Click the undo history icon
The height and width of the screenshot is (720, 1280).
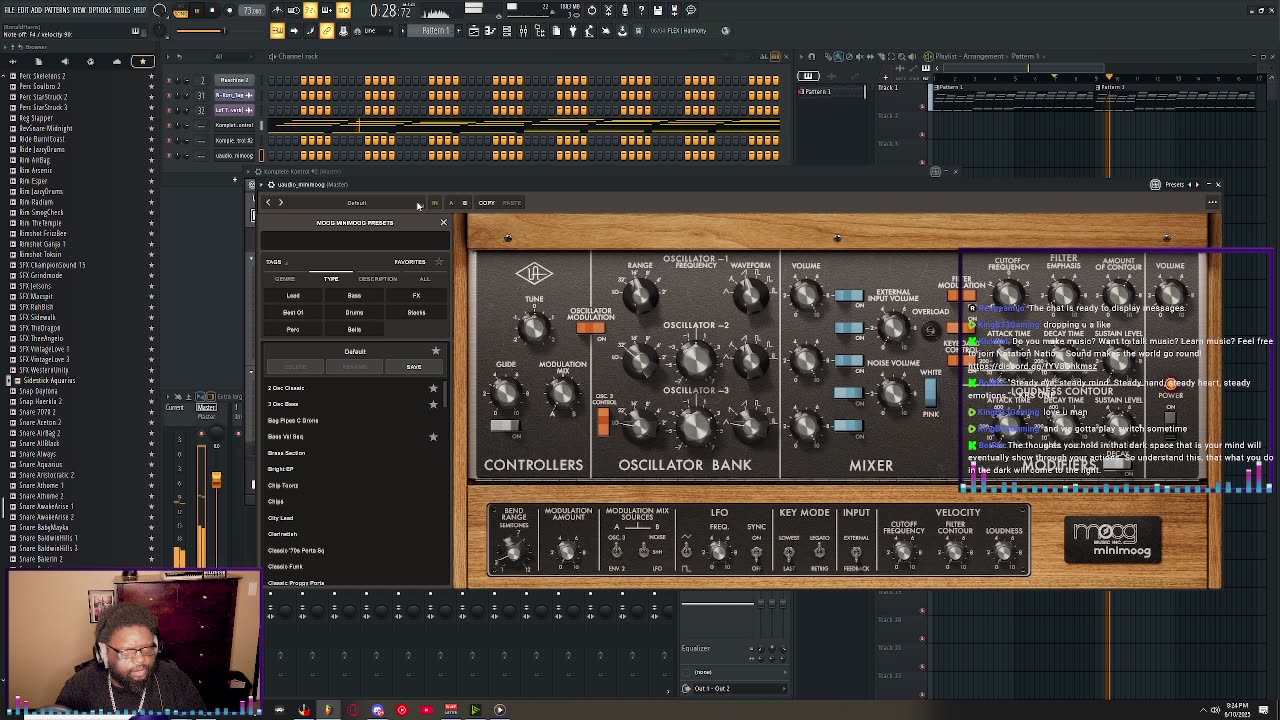[x=592, y=10]
